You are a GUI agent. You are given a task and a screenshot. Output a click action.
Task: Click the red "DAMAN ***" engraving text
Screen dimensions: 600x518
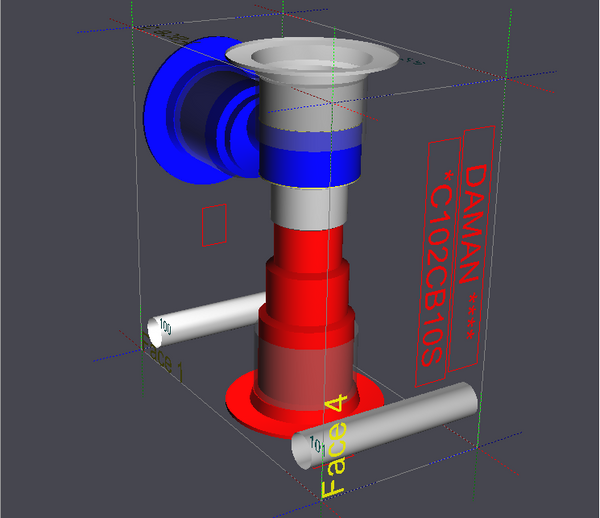pos(472,252)
